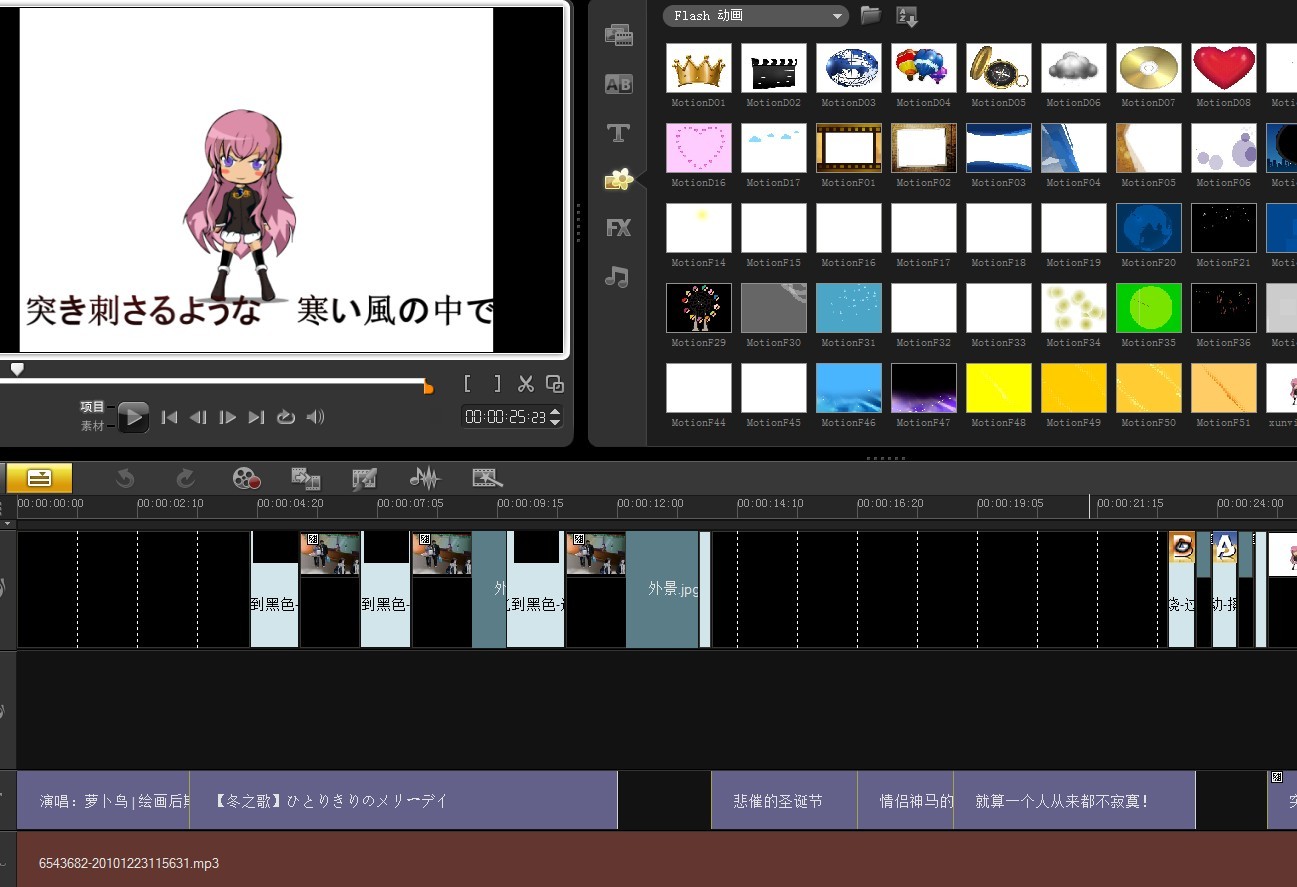The image size is (1297, 887).
Task: Open the sort library A-Z menu
Action: click(x=907, y=16)
